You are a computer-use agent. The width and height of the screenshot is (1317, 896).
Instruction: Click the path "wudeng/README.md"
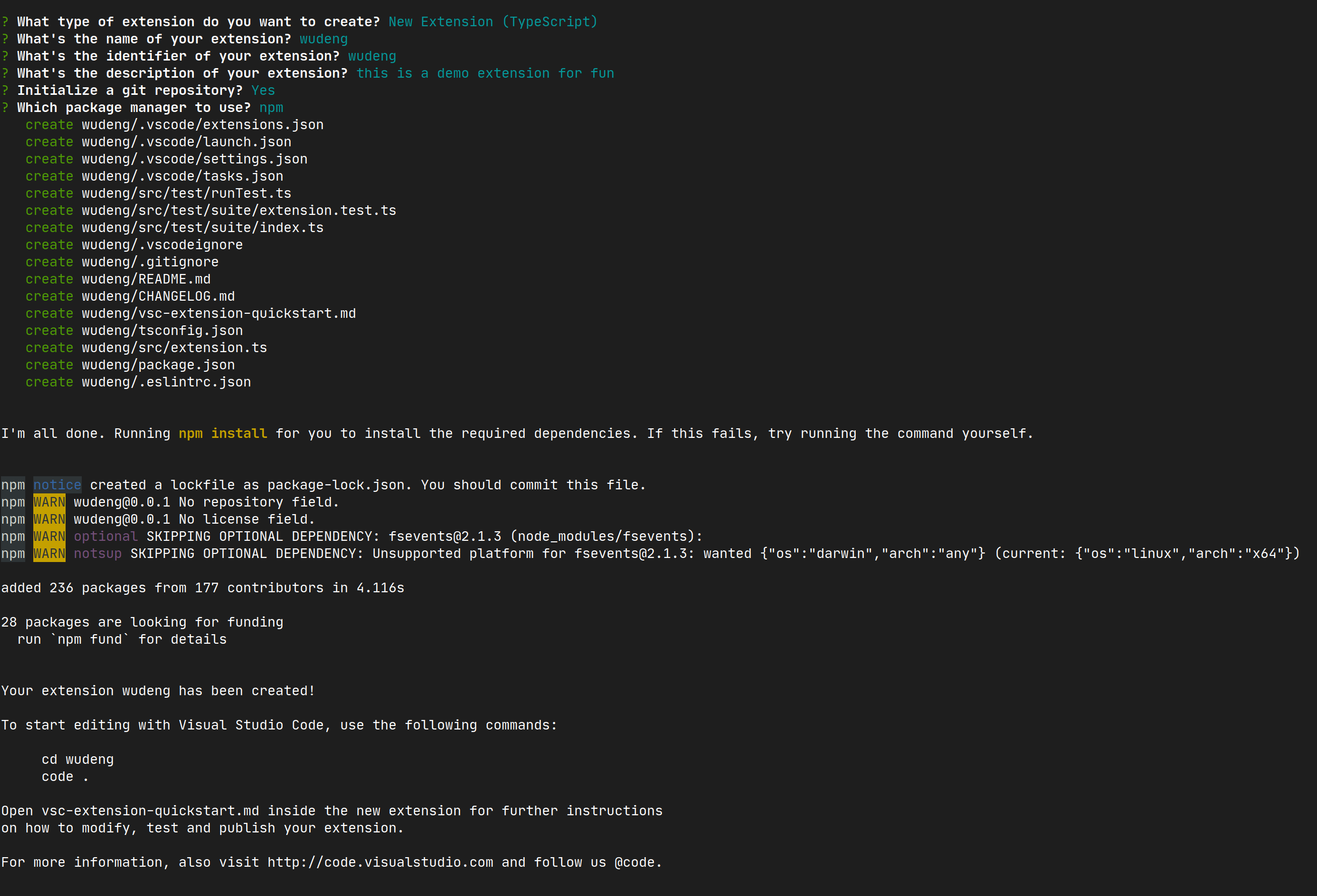point(146,279)
